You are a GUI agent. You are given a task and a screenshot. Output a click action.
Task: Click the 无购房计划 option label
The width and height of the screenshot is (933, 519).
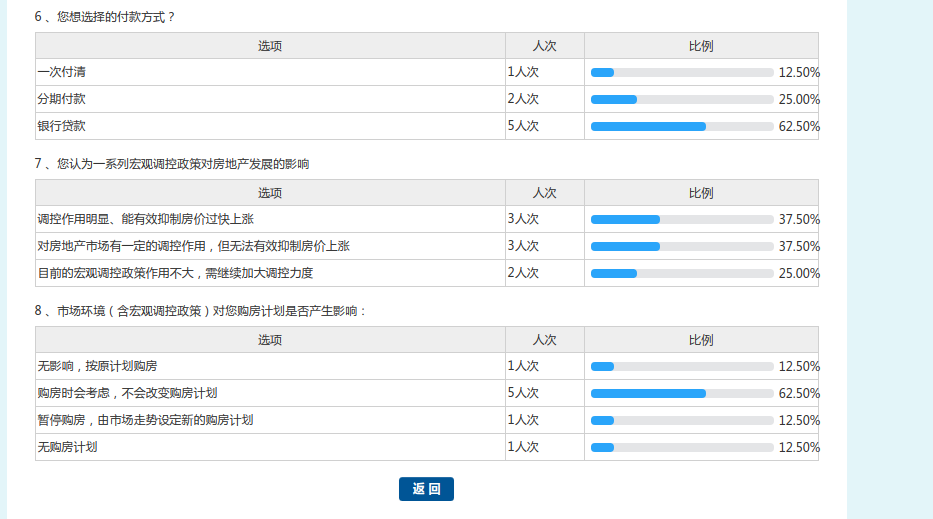click(67, 447)
